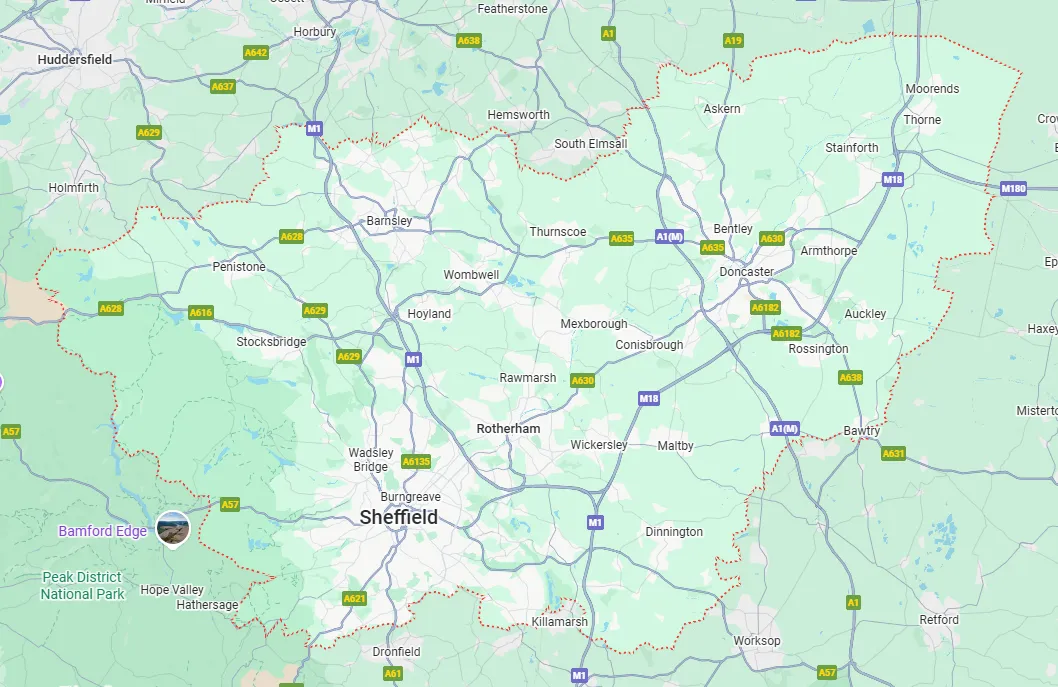
Task: Click the Bamford Edge text label
Action: click(103, 531)
